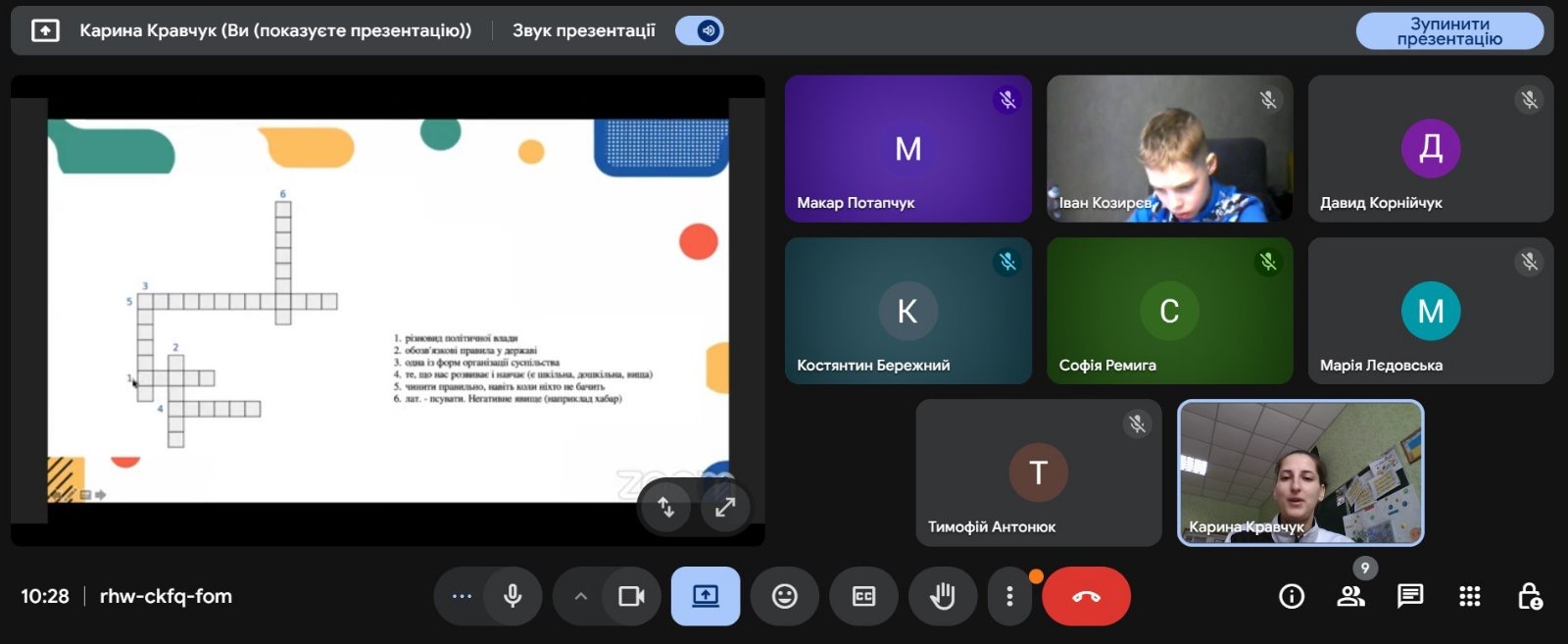Open the chat messages panel
The width and height of the screenshot is (1568, 644).
1410,596
